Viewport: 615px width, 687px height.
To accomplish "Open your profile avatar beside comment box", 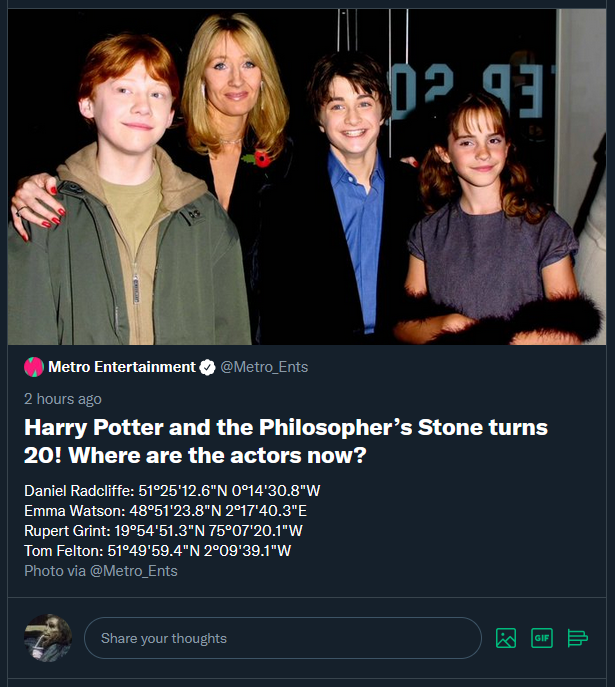I will pyautogui.click(x=47, y=638).
